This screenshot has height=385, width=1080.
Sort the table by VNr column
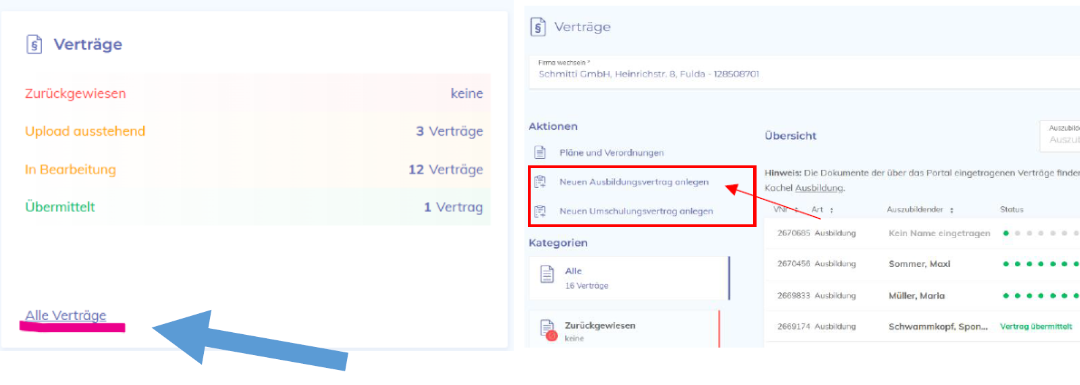(x=786, y=209)
